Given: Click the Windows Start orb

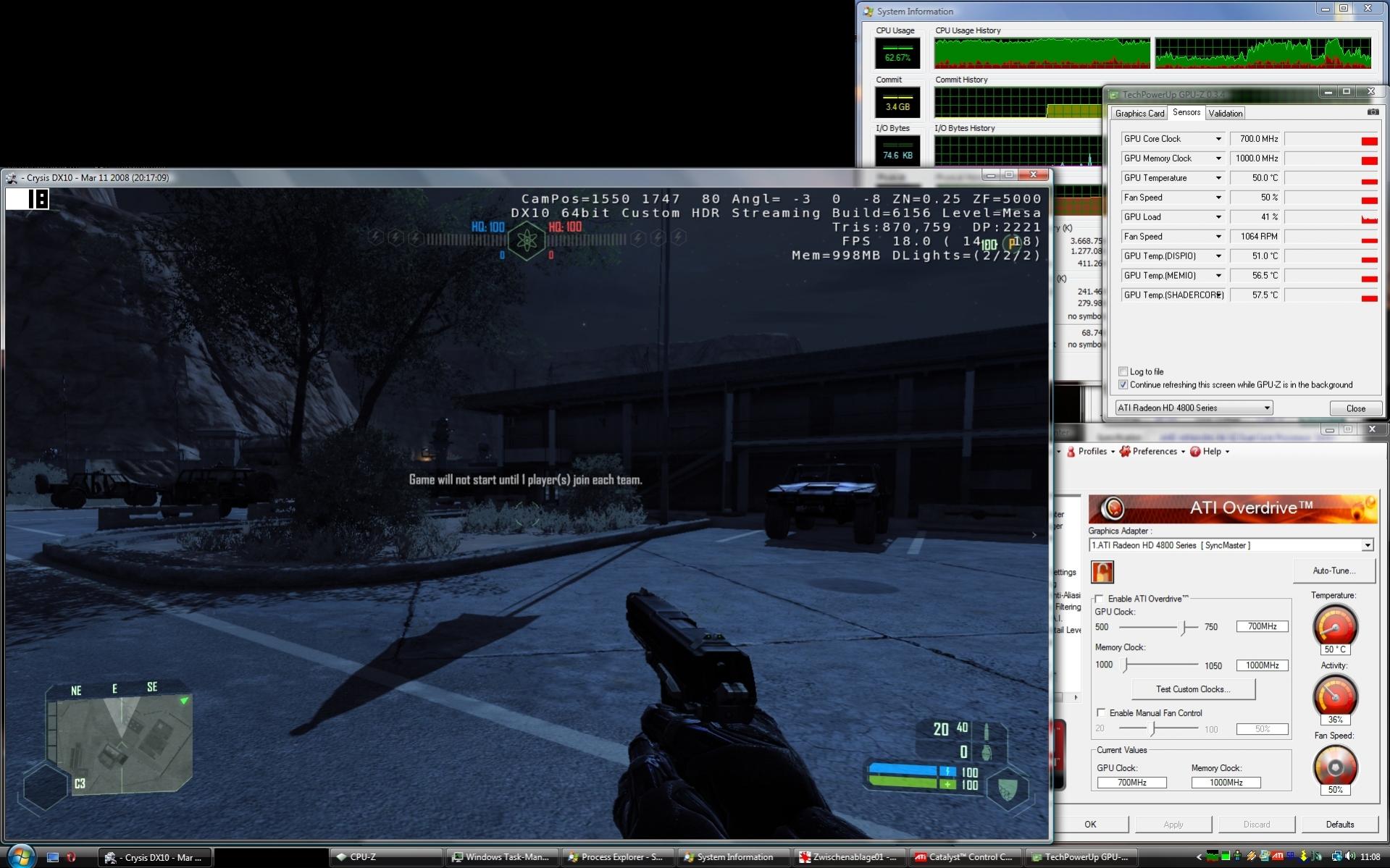Looking at the screenshot, I should pos(20,856).
